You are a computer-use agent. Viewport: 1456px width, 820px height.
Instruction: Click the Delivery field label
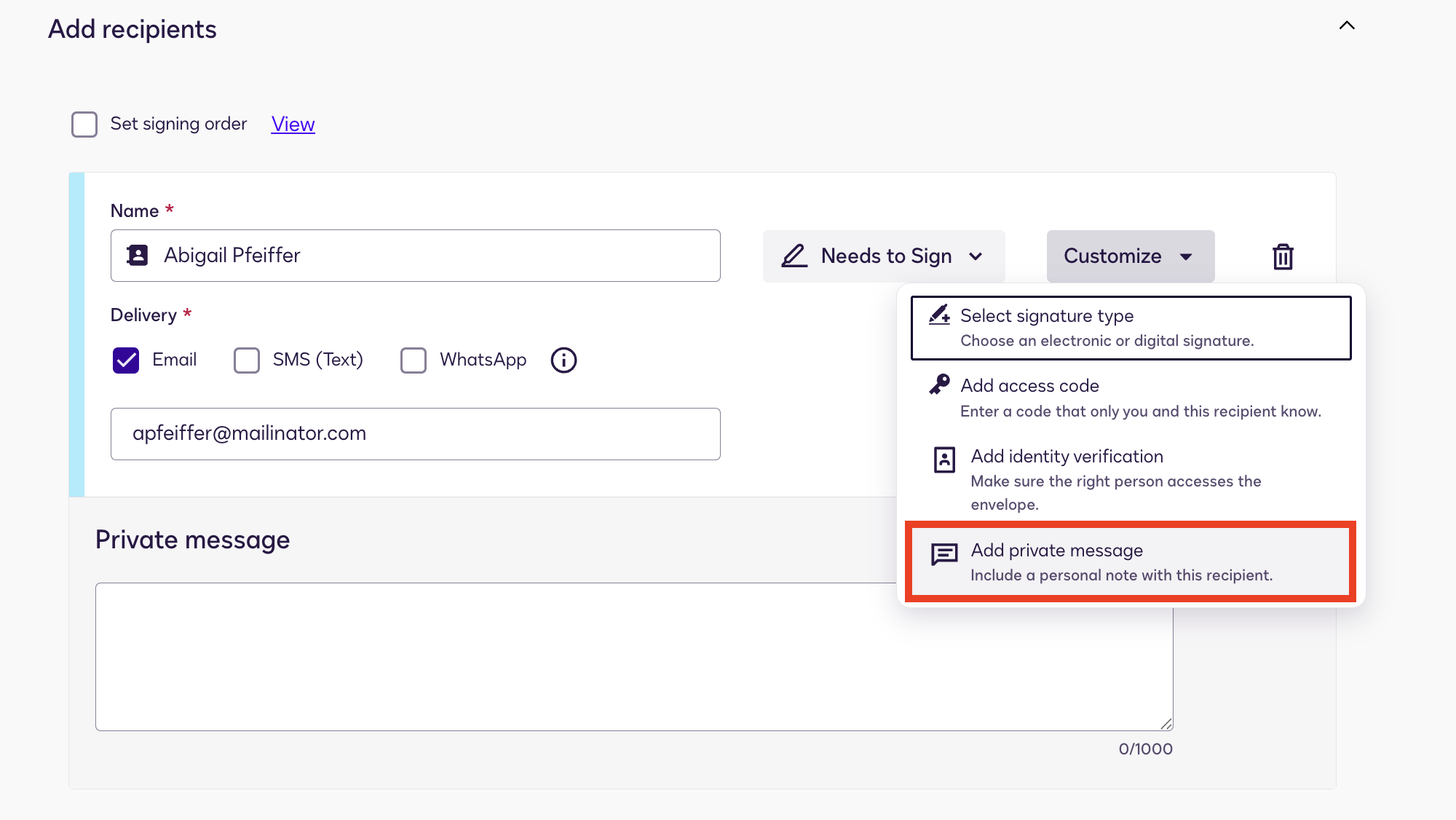[143, 315]
